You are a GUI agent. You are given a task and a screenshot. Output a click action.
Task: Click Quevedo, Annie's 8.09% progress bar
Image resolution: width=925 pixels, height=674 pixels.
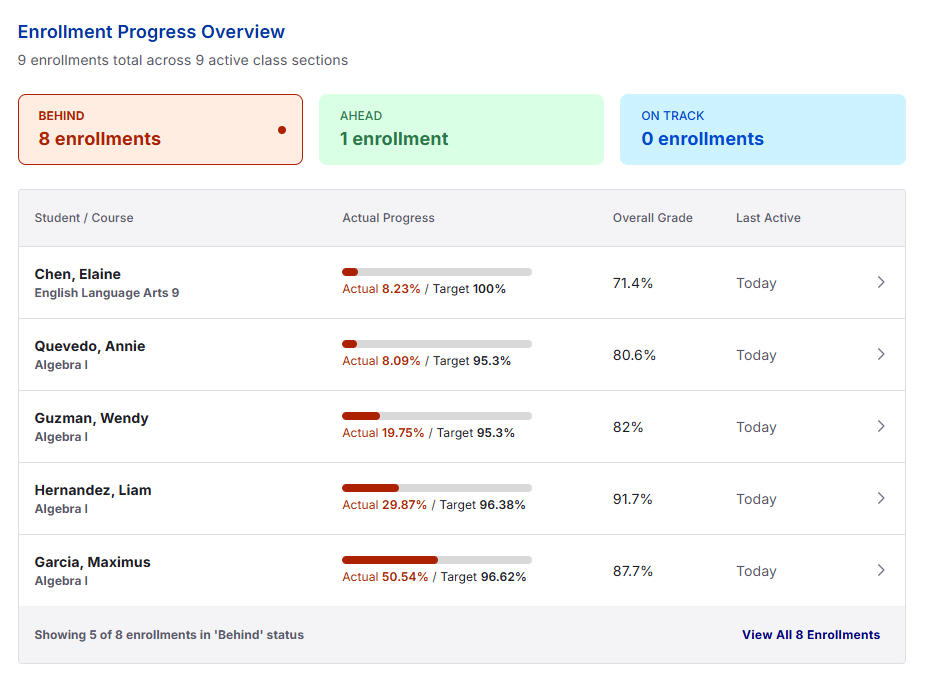(x=437, y=344)
